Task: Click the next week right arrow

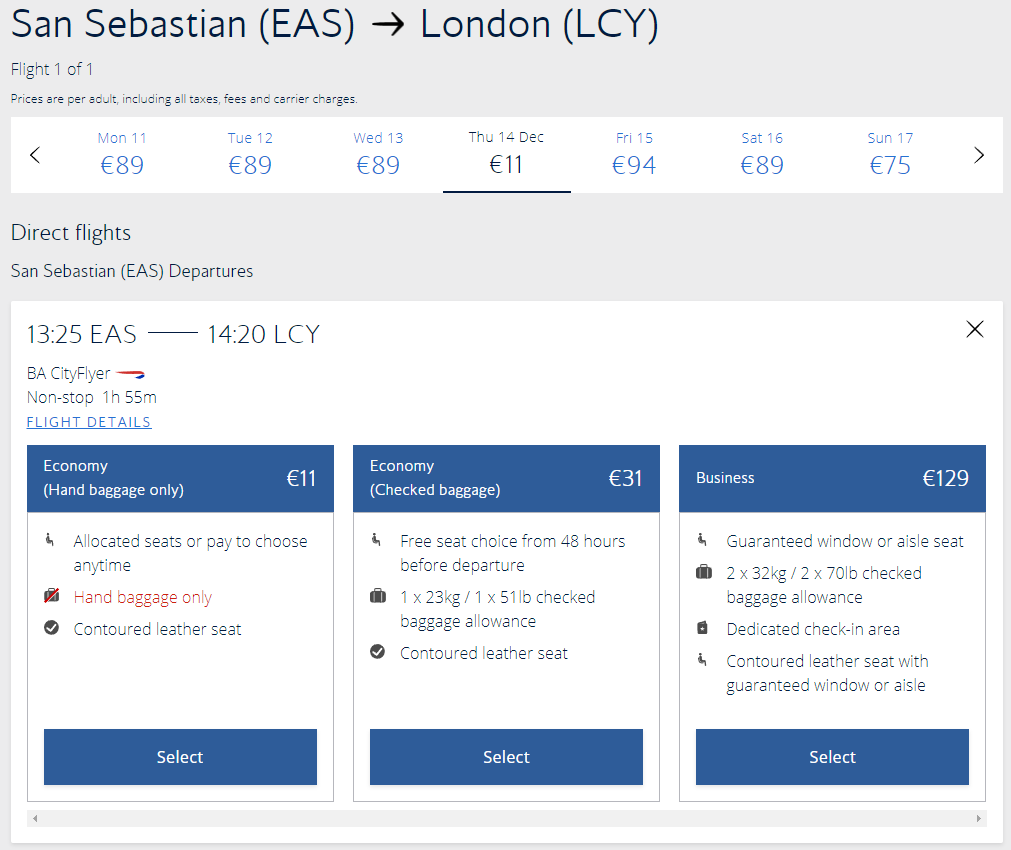Action: pyautogui.click(x=979, y=155)
